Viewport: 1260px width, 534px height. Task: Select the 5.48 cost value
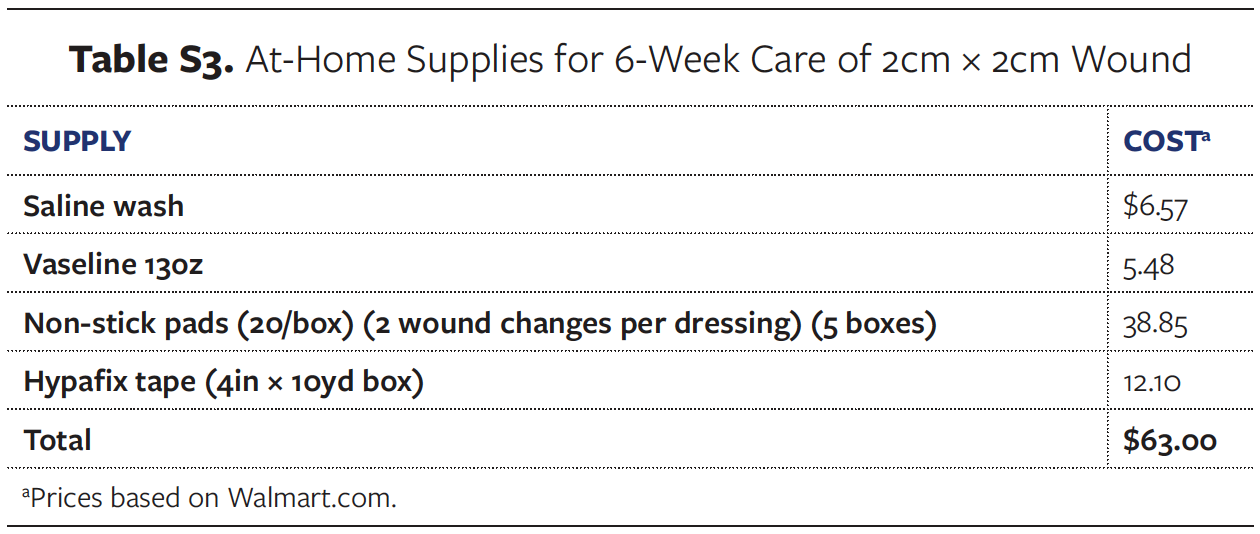coord(1148,265)
